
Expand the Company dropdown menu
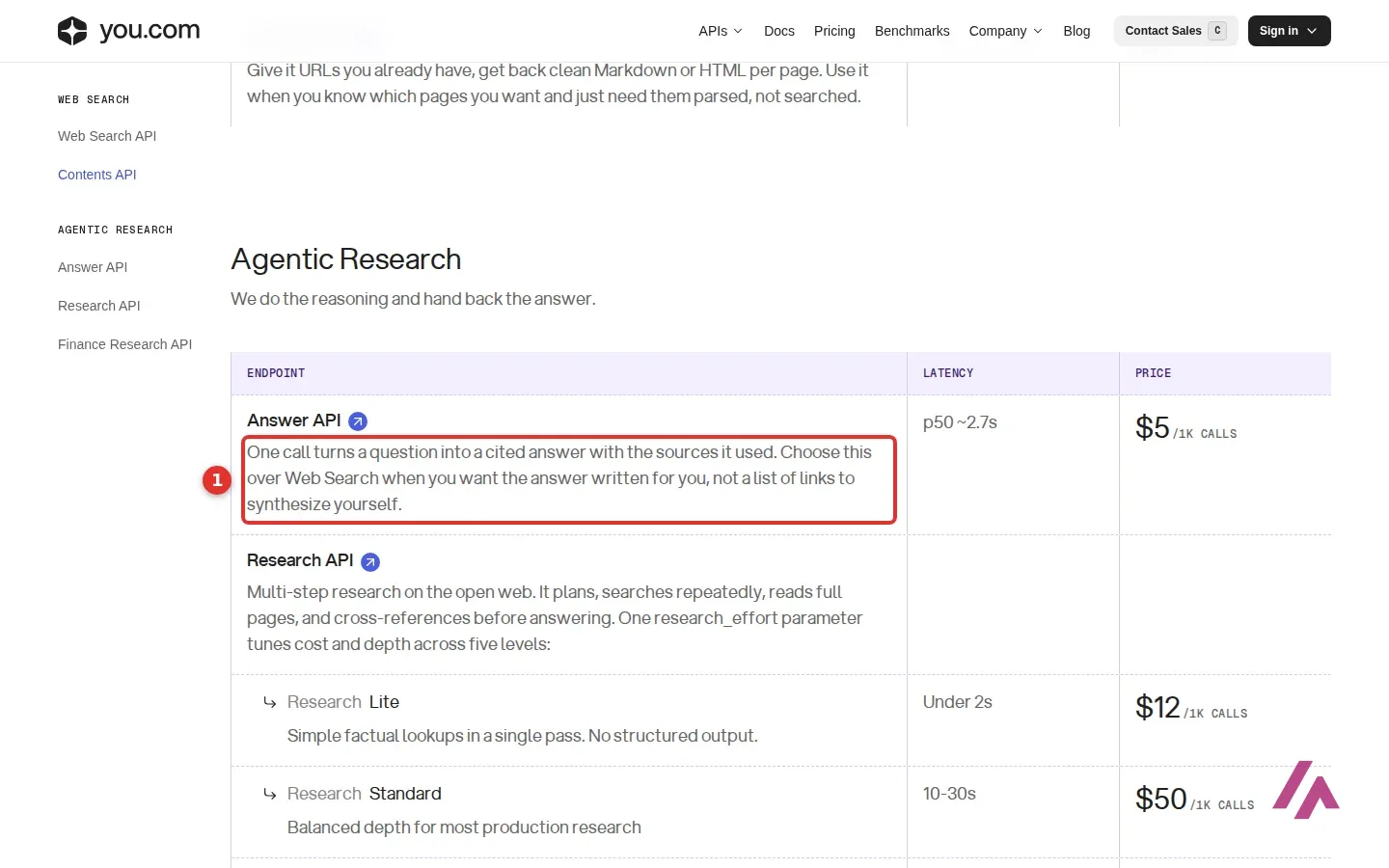[x=1006, y=31]
